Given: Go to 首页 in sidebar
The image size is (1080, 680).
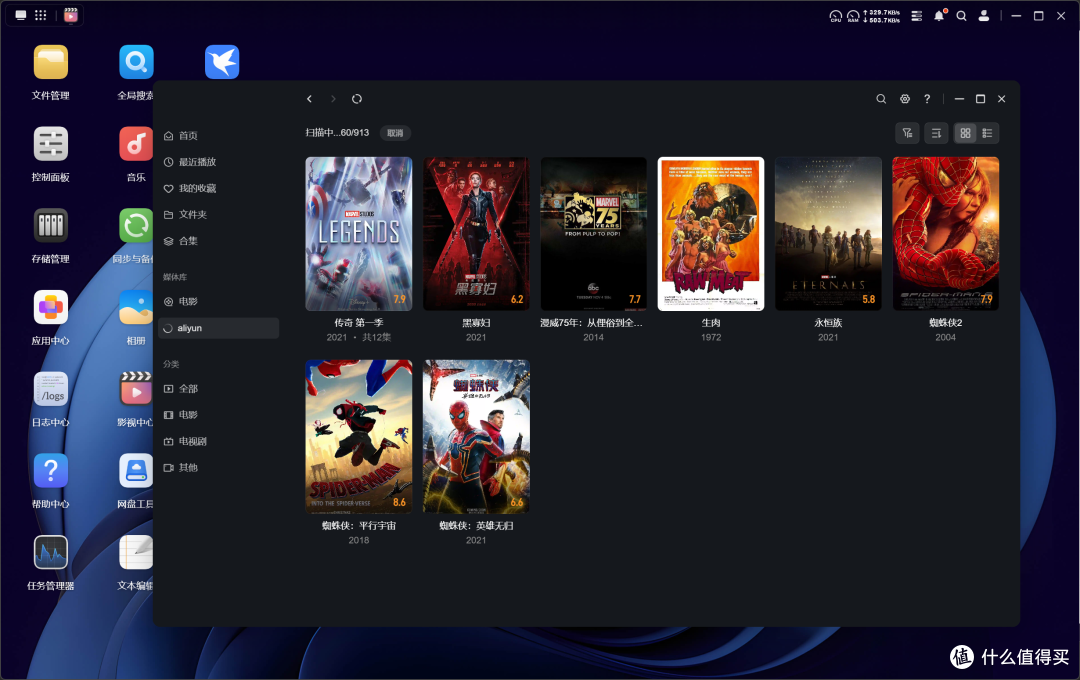Looking at the screenshot, I should click(218, 136).
